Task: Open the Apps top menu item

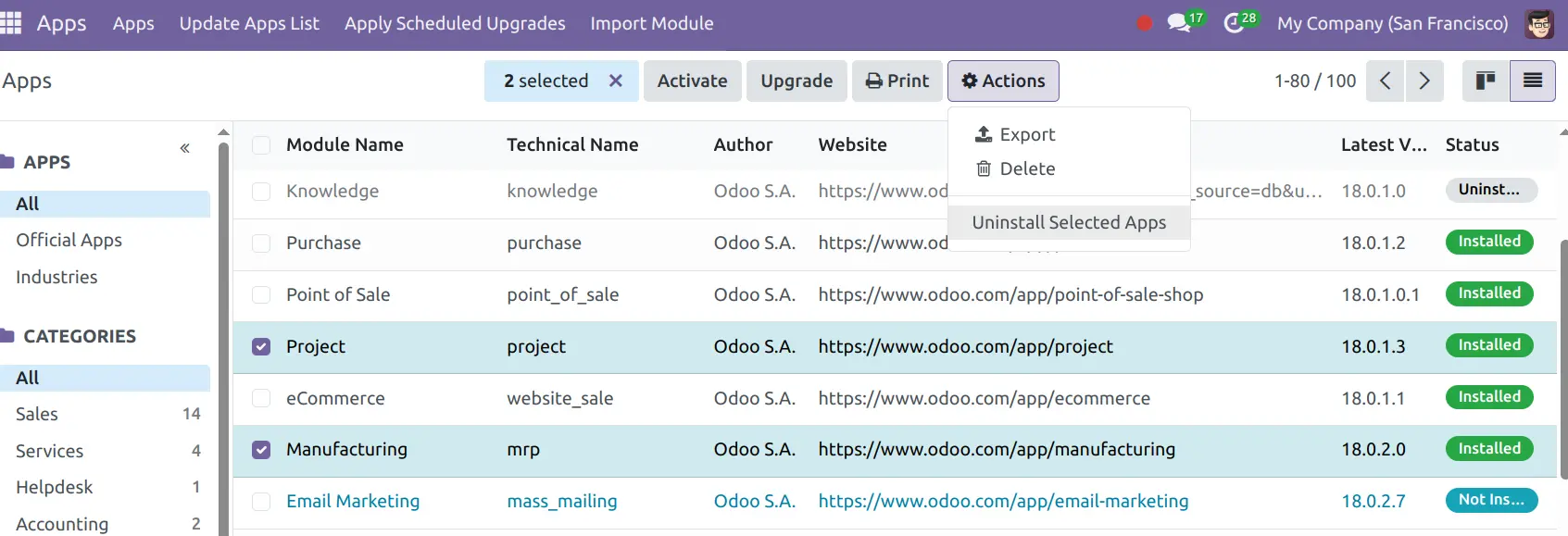Action: (133, 23)
